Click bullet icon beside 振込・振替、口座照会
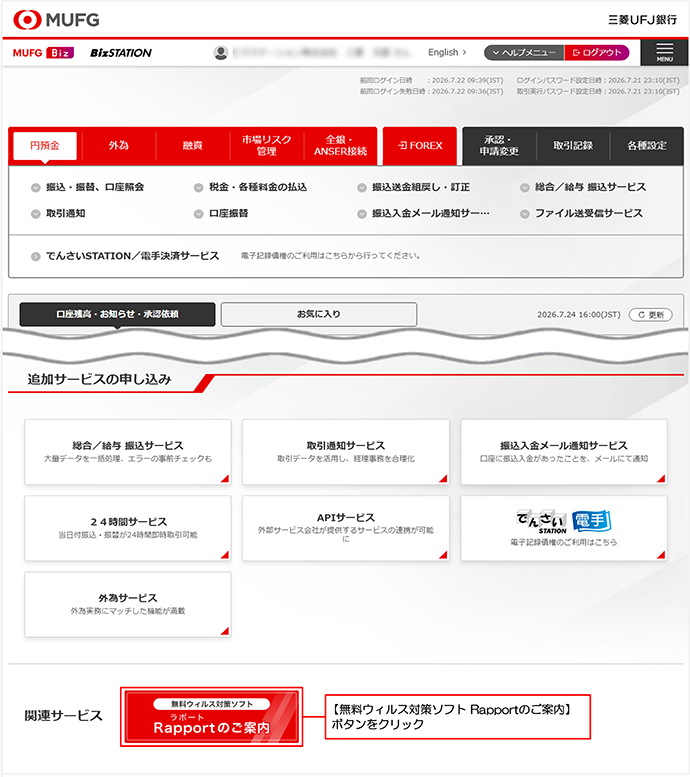Screen dimensions: 690x777 tap(35, 187)
